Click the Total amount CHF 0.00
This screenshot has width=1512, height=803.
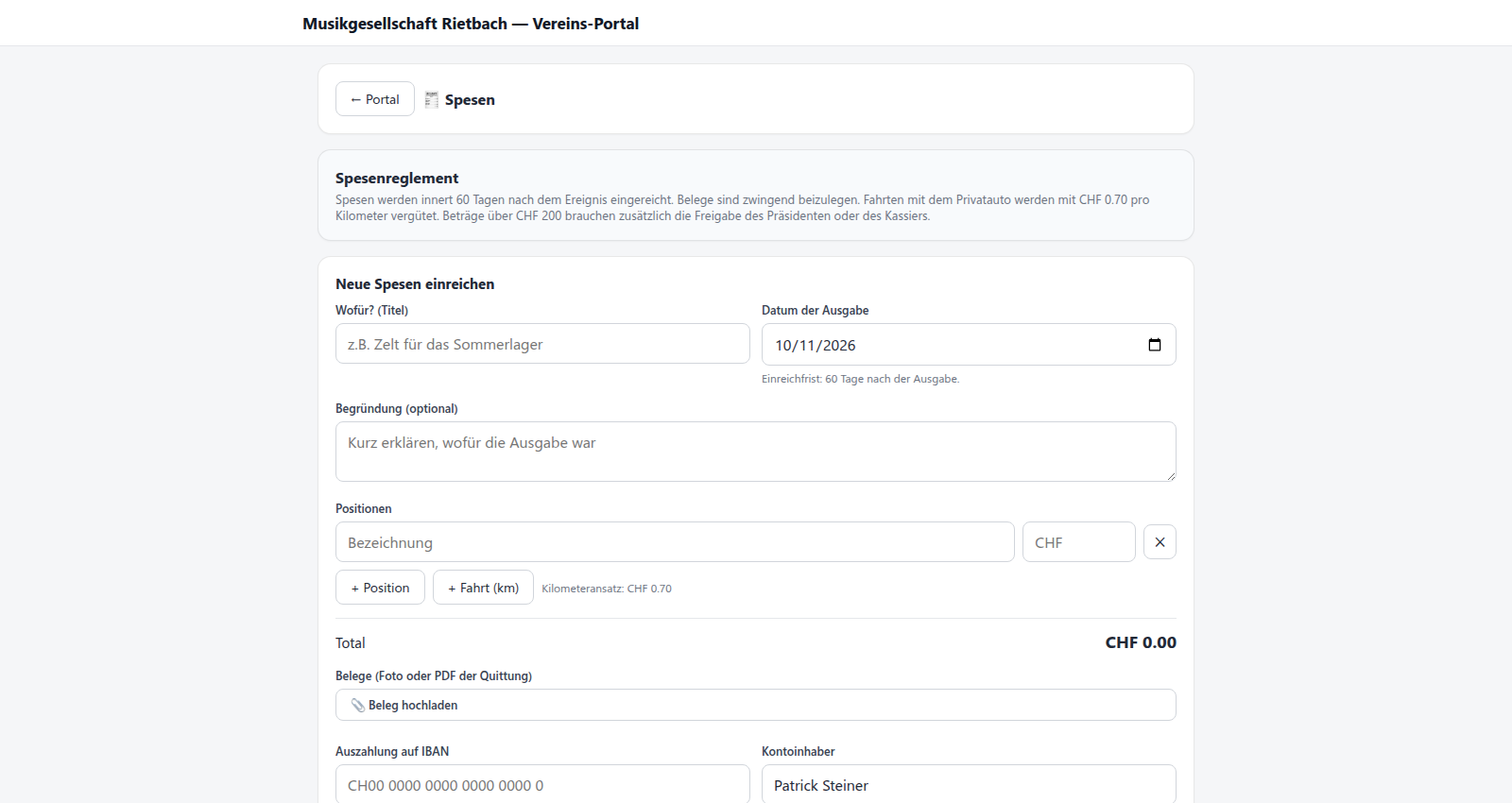point(1141,642)
